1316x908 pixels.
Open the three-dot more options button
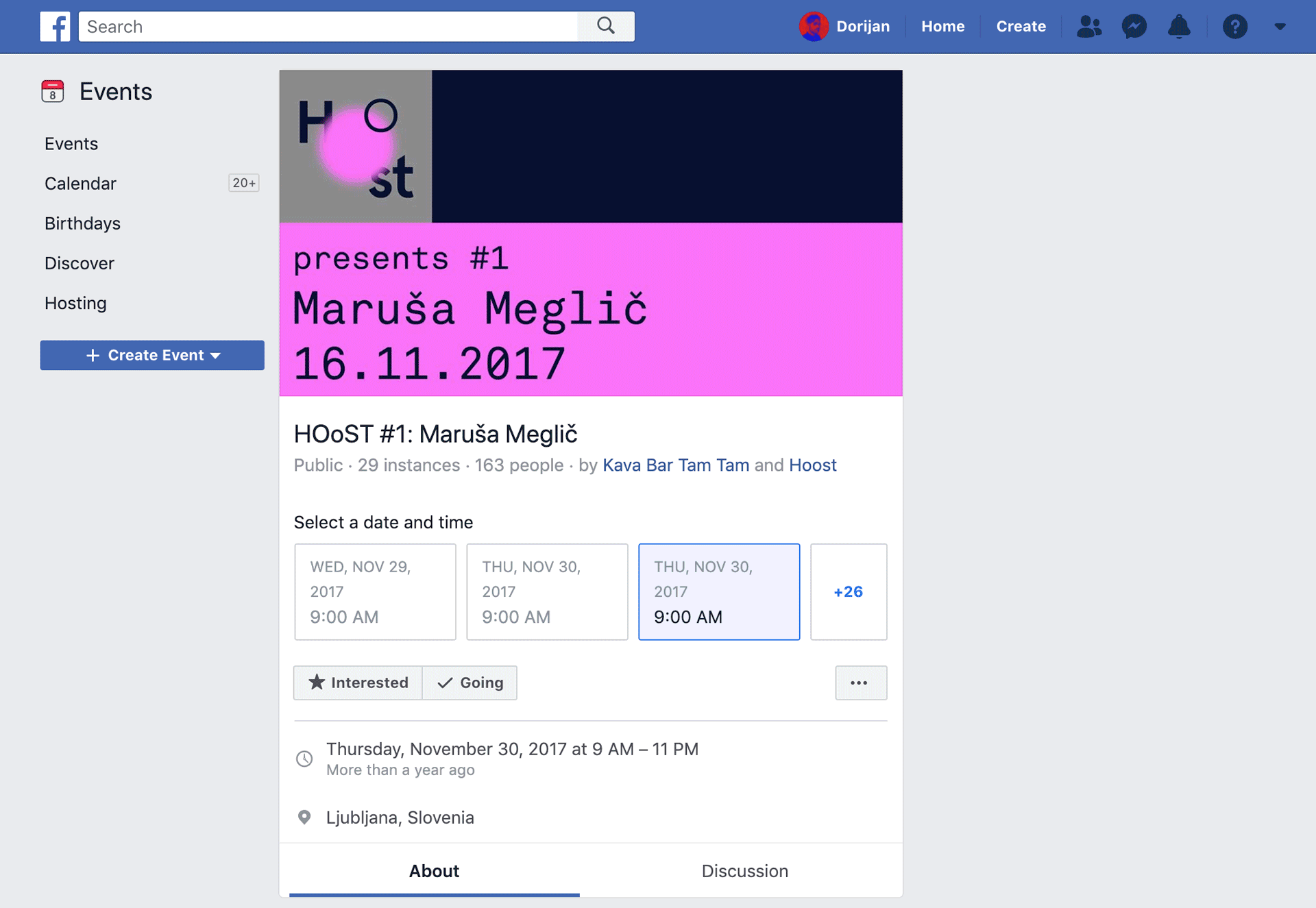coord(860,683)
